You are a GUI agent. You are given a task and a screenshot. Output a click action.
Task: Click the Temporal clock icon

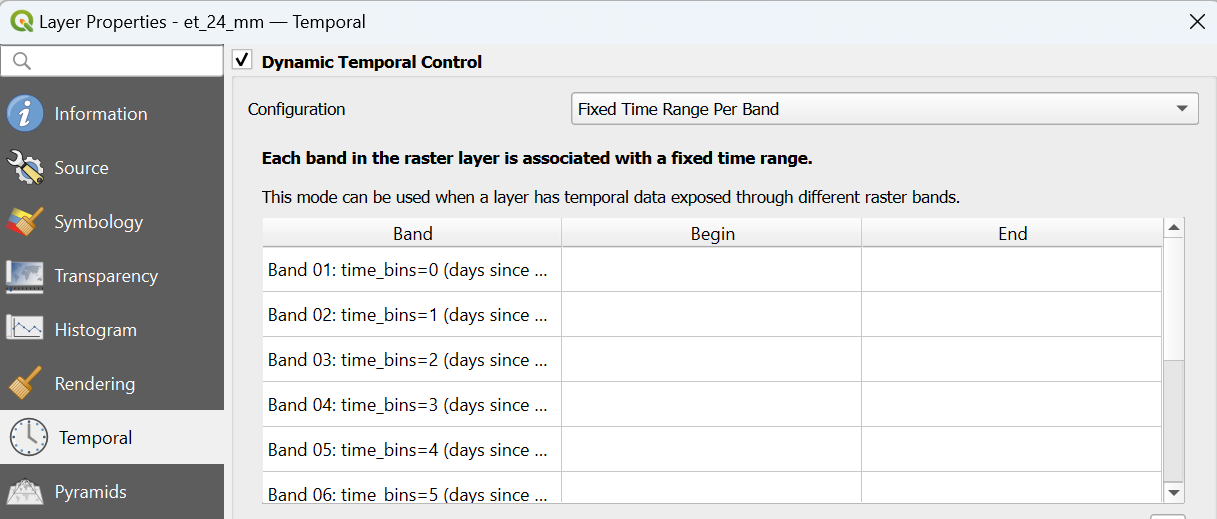[x=28, y=438]
